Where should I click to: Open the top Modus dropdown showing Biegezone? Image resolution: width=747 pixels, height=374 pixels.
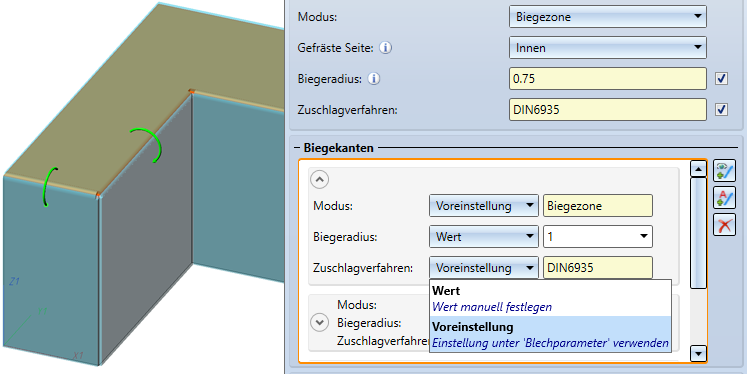(x=607, y=17)
